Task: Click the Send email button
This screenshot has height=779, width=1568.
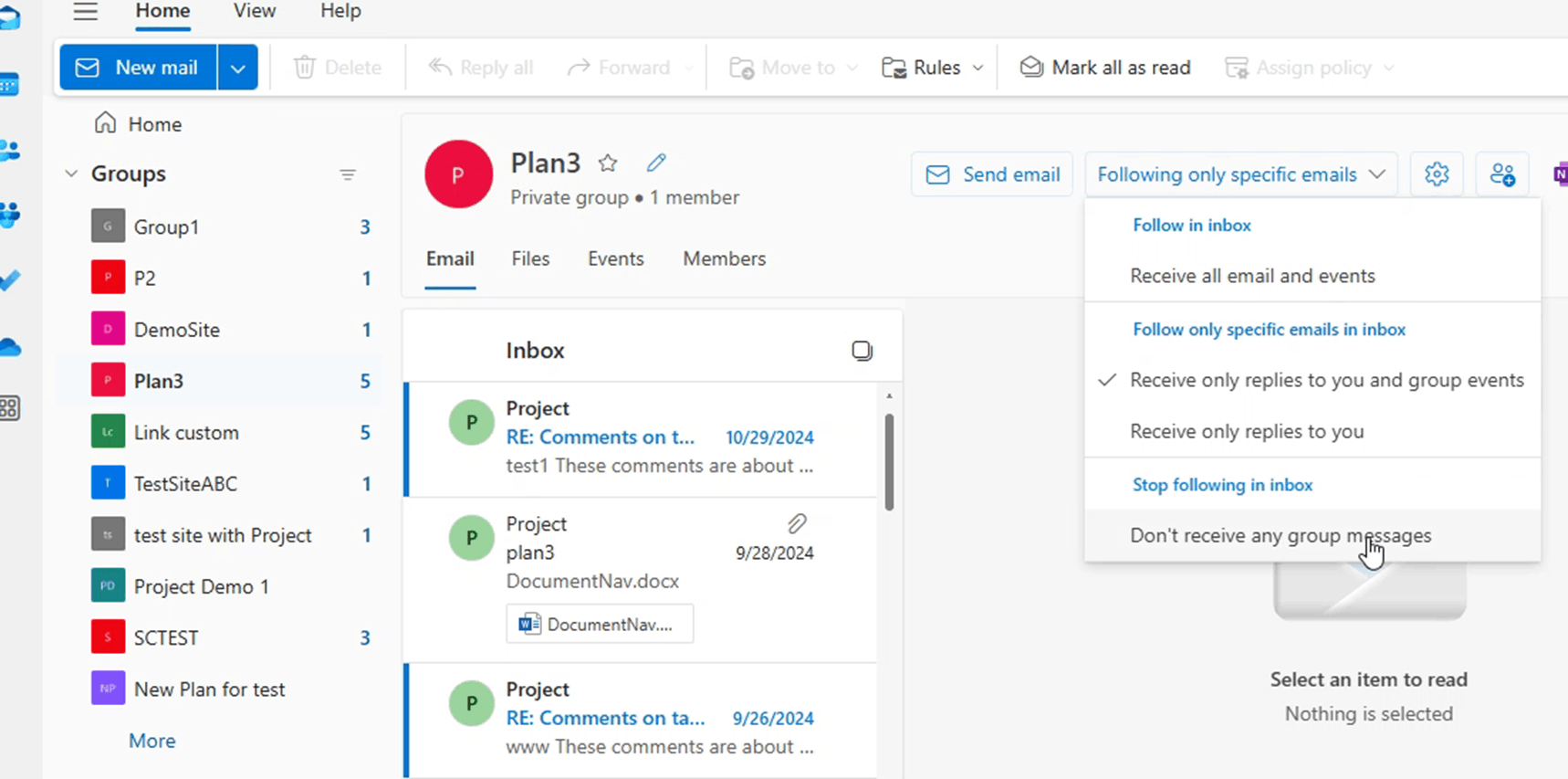Action: pos(992,174)
